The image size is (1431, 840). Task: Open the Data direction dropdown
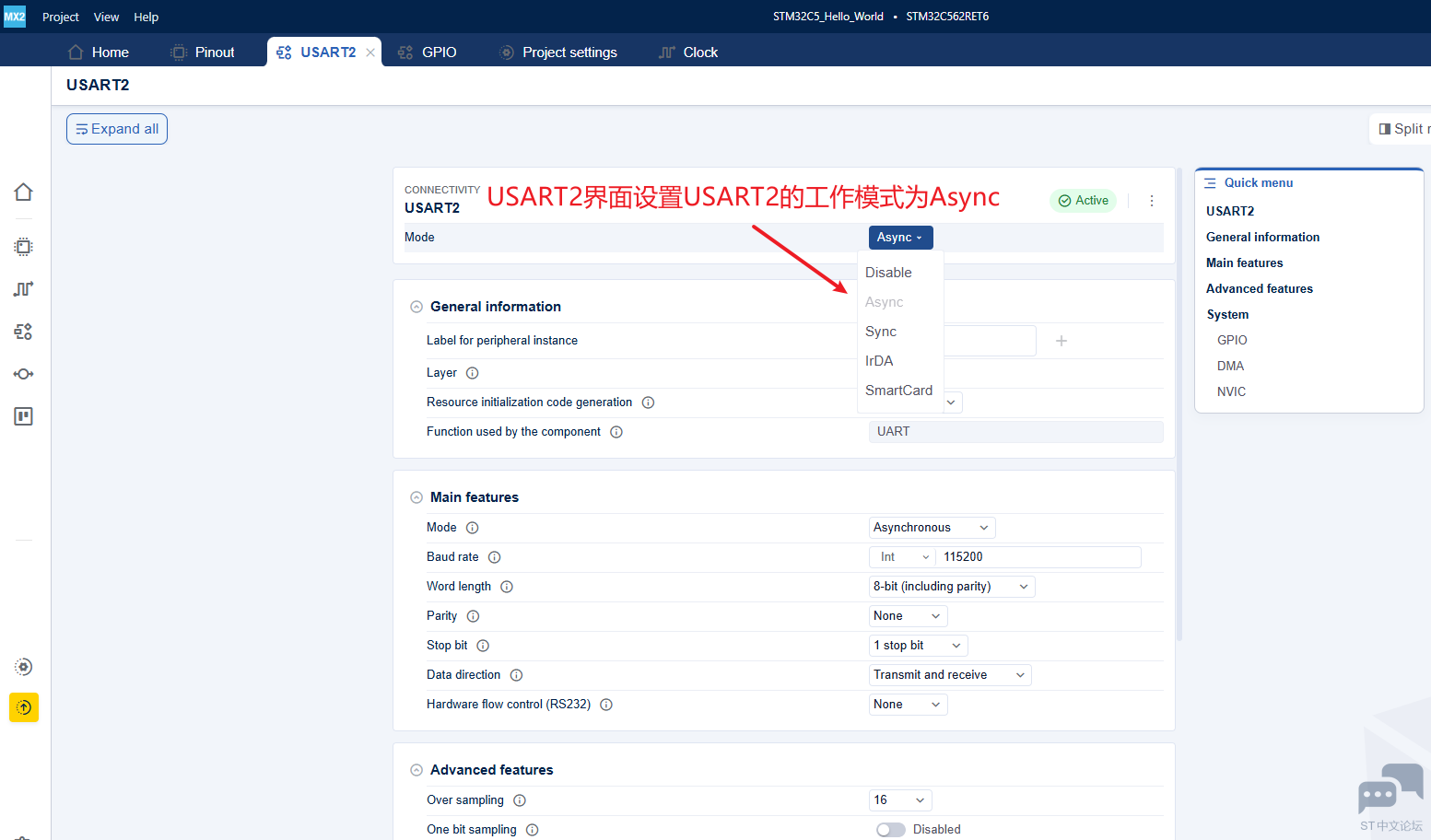tap(950, 675)
